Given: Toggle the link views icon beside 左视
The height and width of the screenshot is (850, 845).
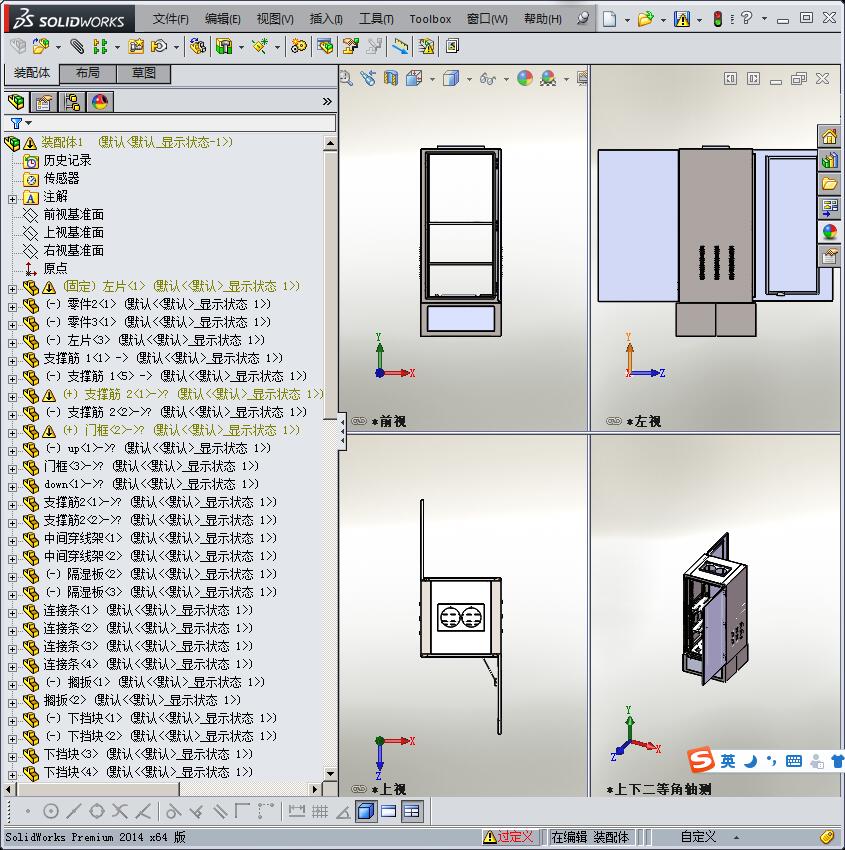Looking at the screenshot, I should 614,421.
